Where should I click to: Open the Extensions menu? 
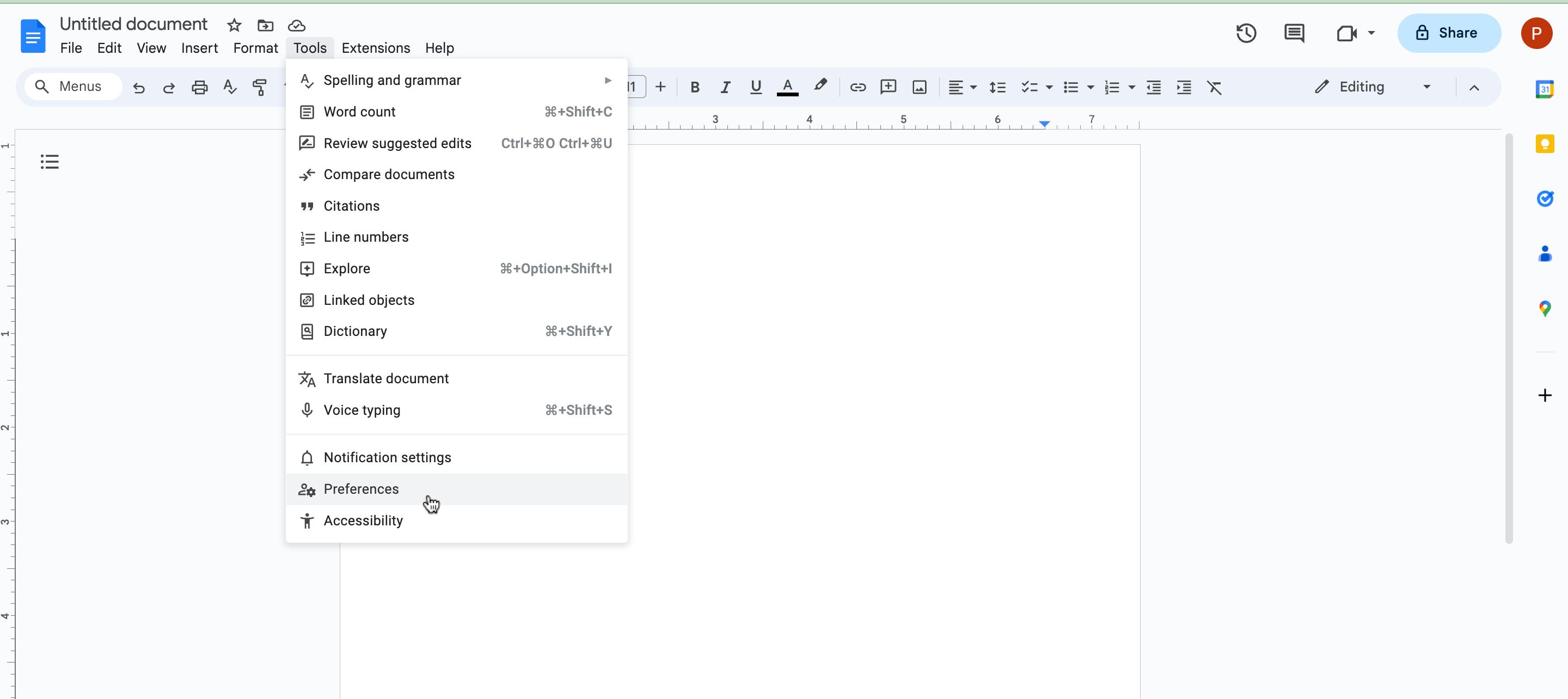[375, 48]
